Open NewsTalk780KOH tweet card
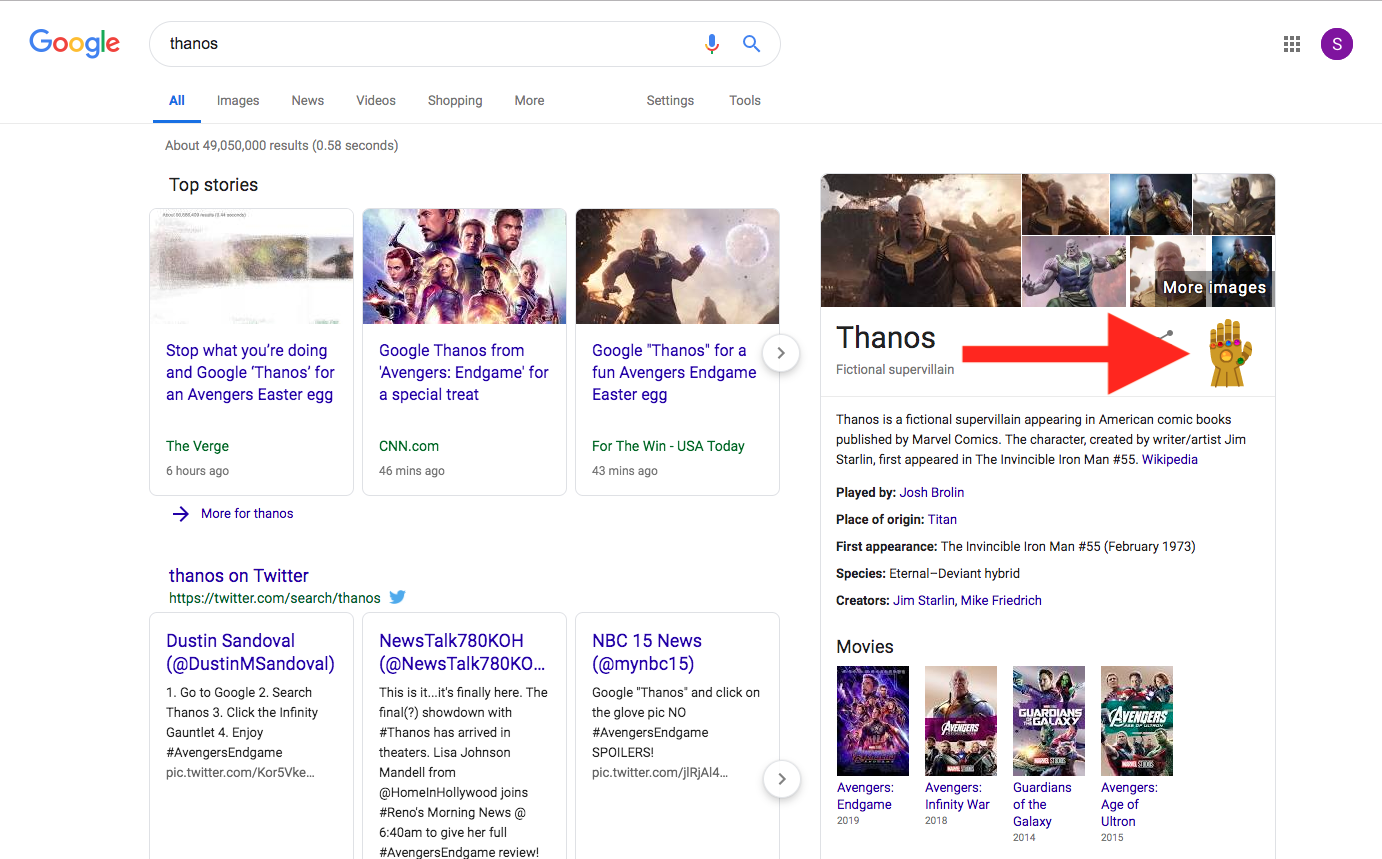1382x859 pixels. [464, 735]
